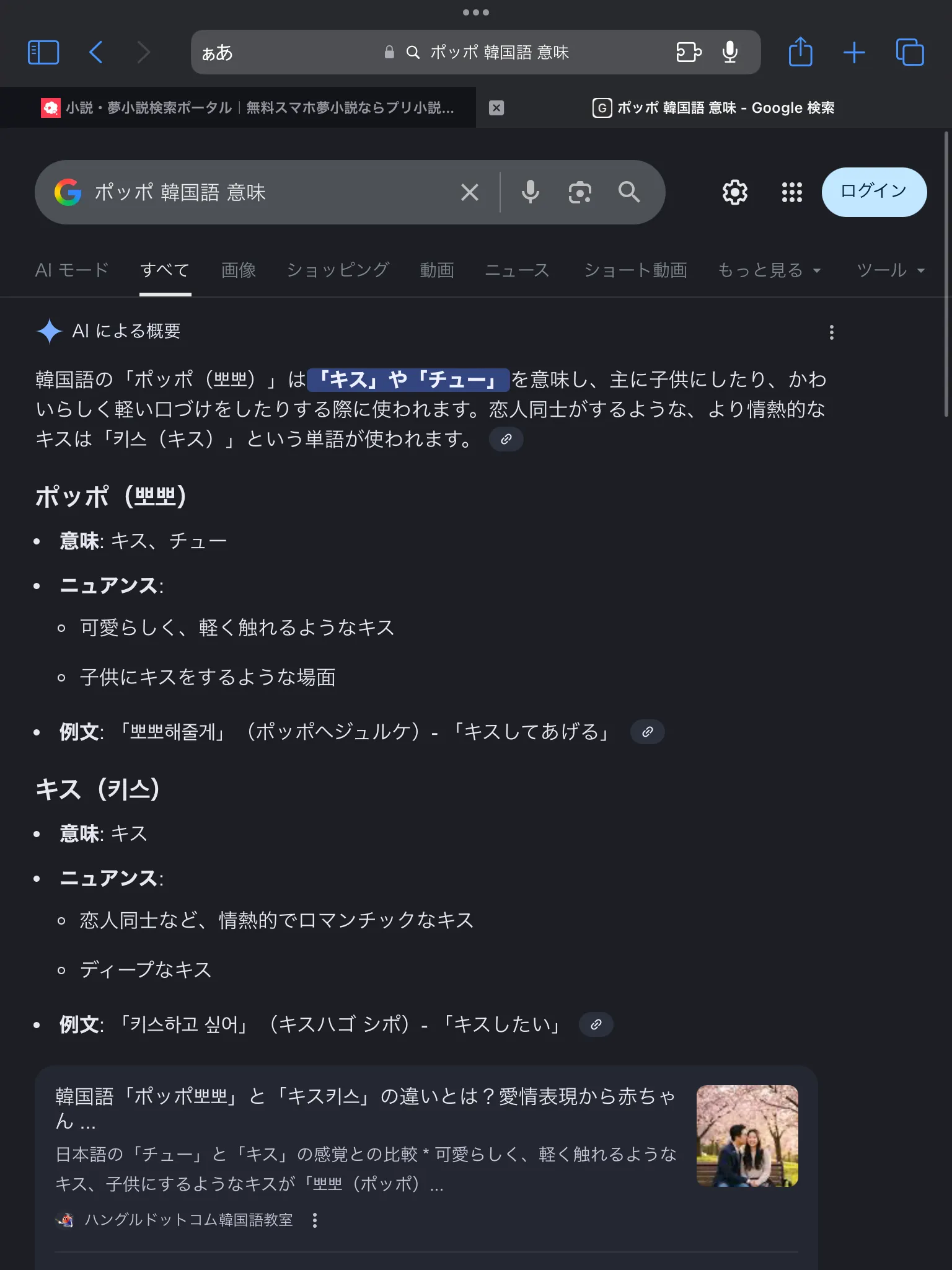Screen dimensions: 952x1270
Task: Switch to the 画像 tab
Action: point(239,270)
